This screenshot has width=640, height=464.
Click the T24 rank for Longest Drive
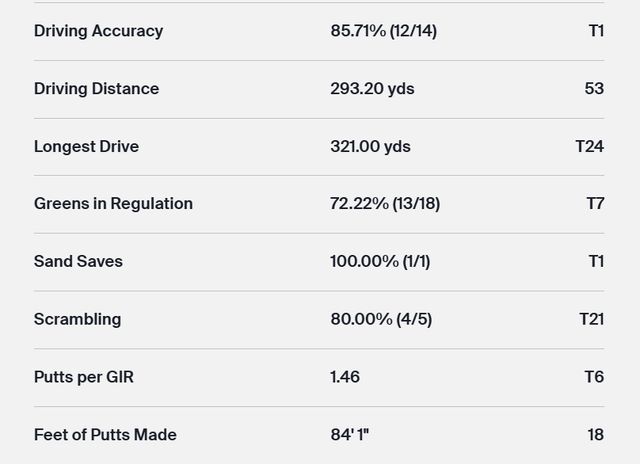point(589,147)
